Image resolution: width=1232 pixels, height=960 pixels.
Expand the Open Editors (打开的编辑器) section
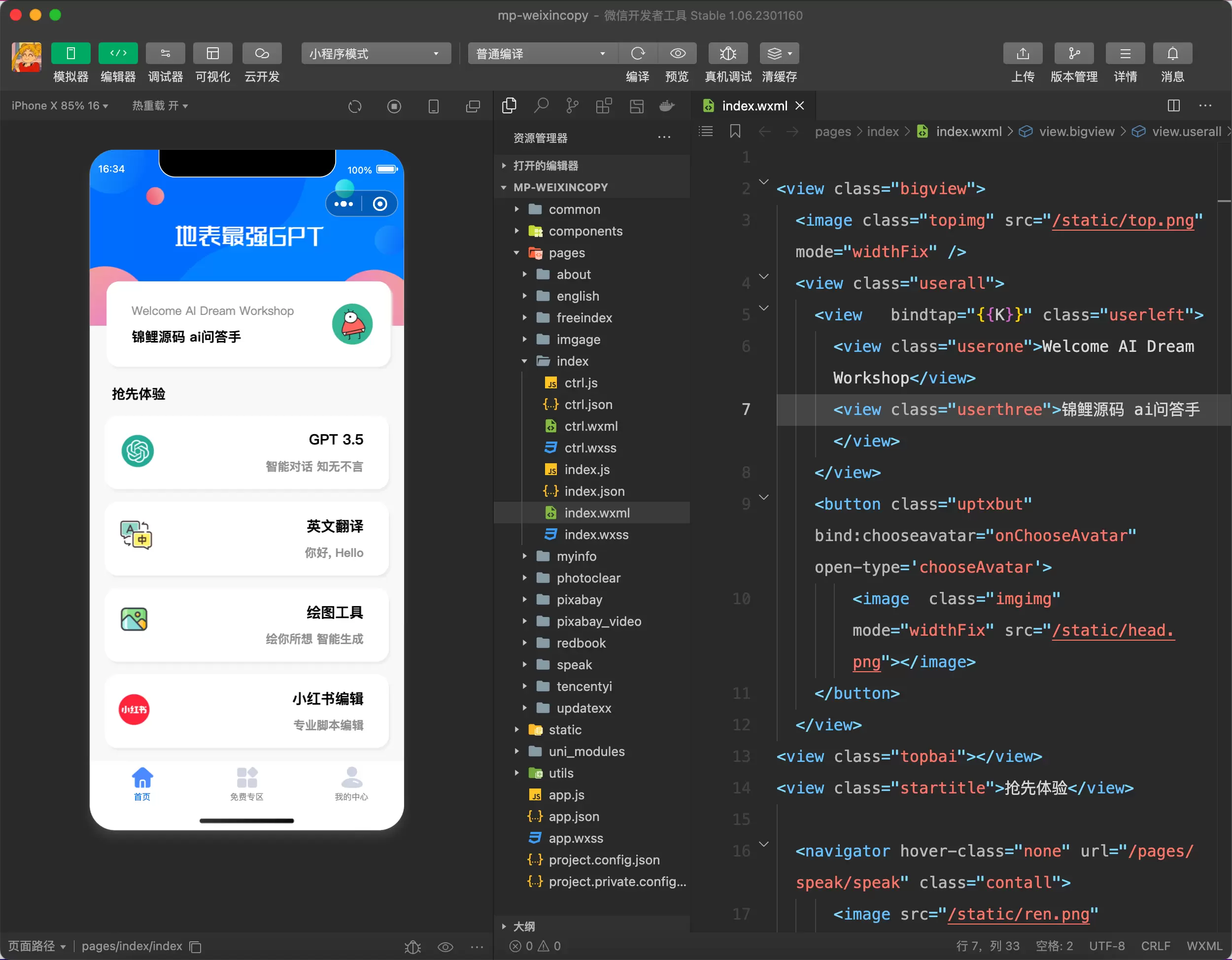592,166
